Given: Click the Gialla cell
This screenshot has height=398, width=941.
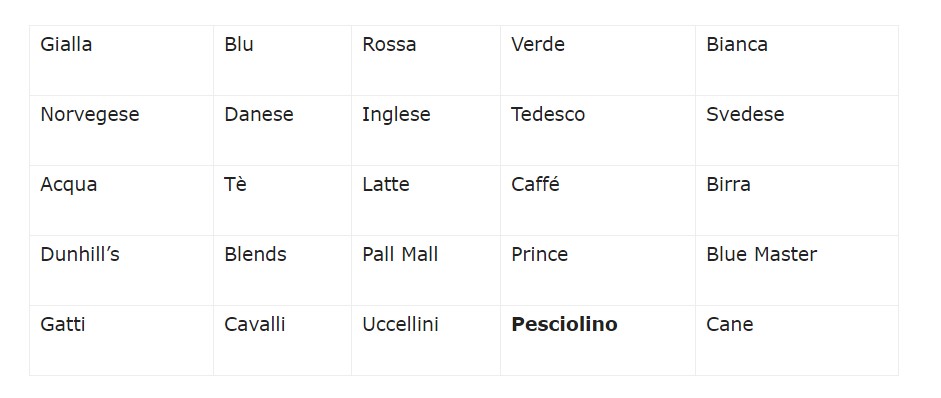Looking at the screenshot, I should coord(121,60).
